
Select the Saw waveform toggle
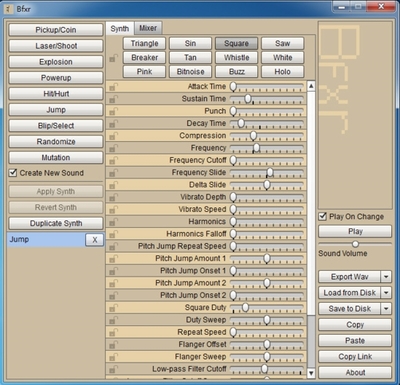pos(282,43)
